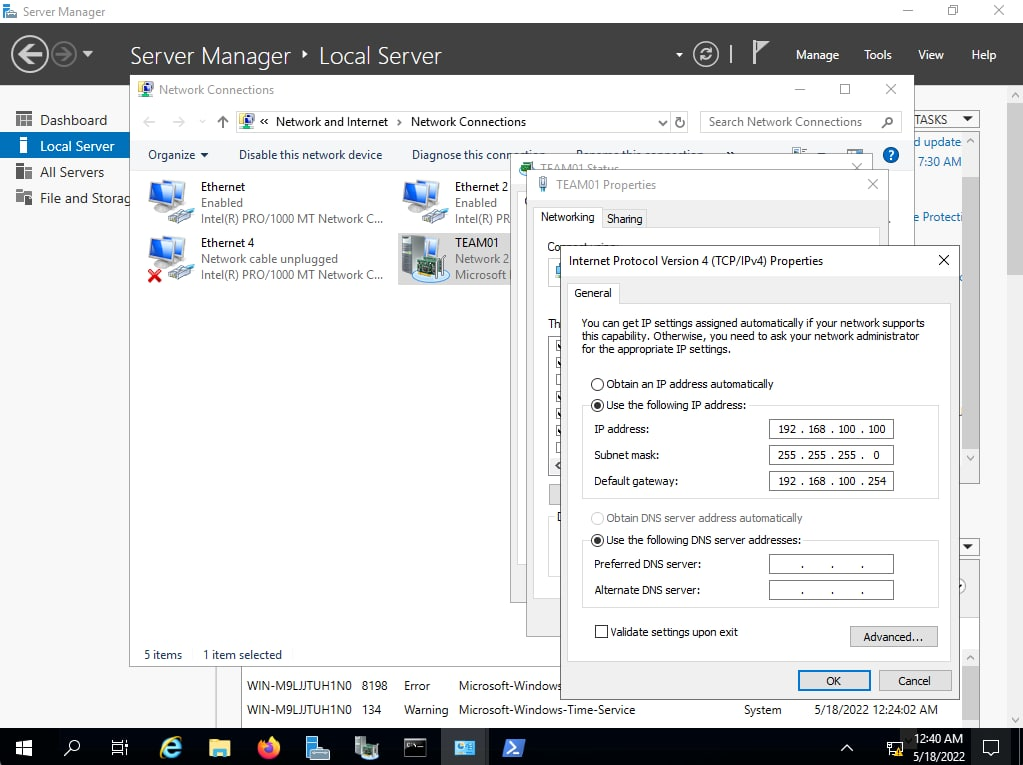Go up one level in Network Connections
The width and height of the screenshot is (1023, 765).
click(222, 122)
